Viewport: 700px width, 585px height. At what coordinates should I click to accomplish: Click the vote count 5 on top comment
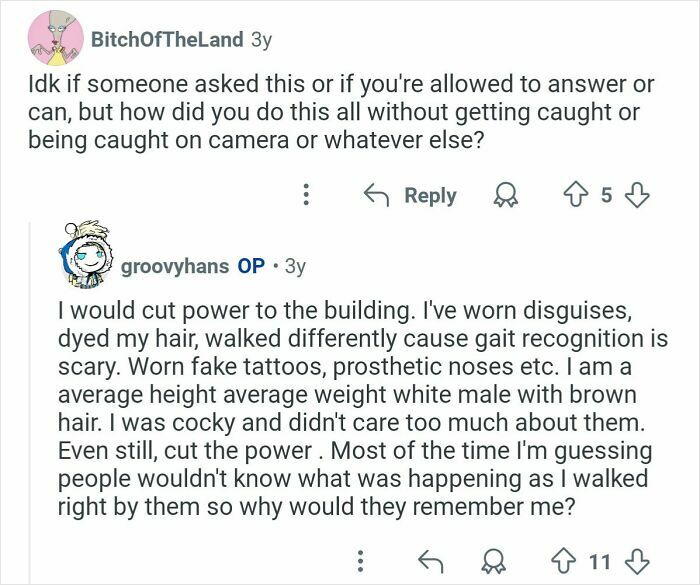606,196
